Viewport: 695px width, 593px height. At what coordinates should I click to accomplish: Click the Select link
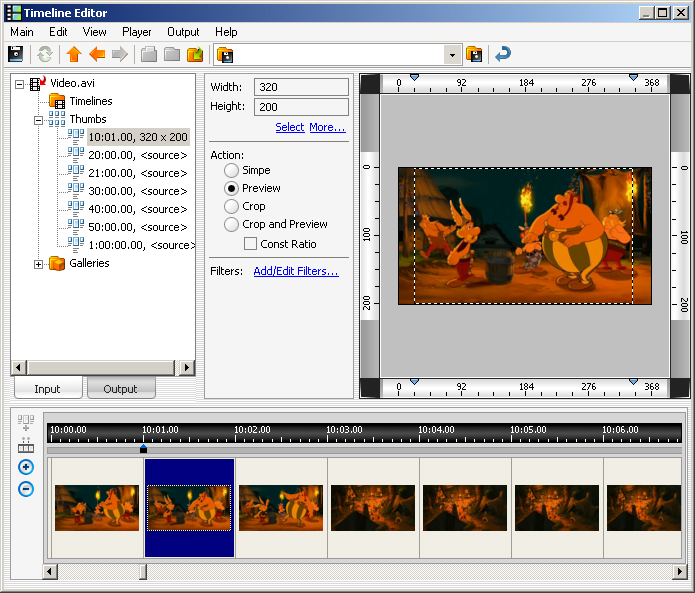coord(290,127)
